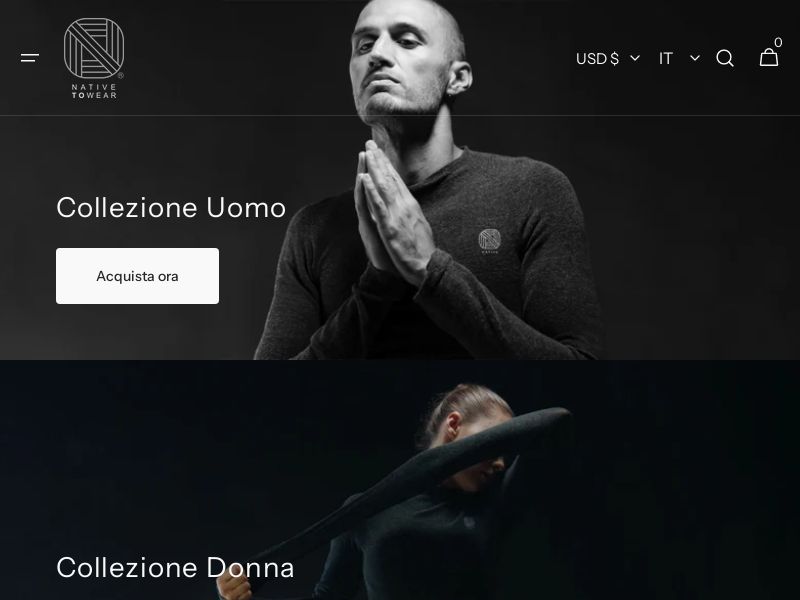The image size is (800, 600).
Task: Click the emblem printed on the man's sweater
Action: [x=489, y=241]
